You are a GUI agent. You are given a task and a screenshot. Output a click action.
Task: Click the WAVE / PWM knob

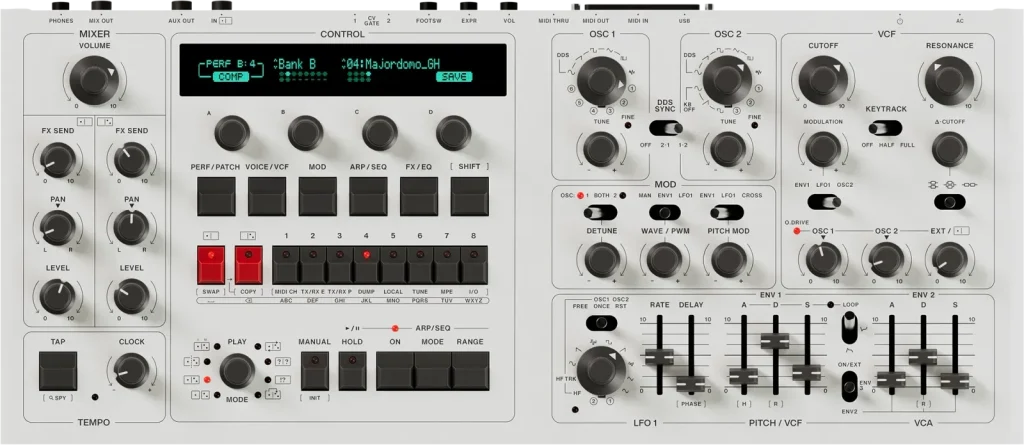pyautogui.click(x=664, y=259)
